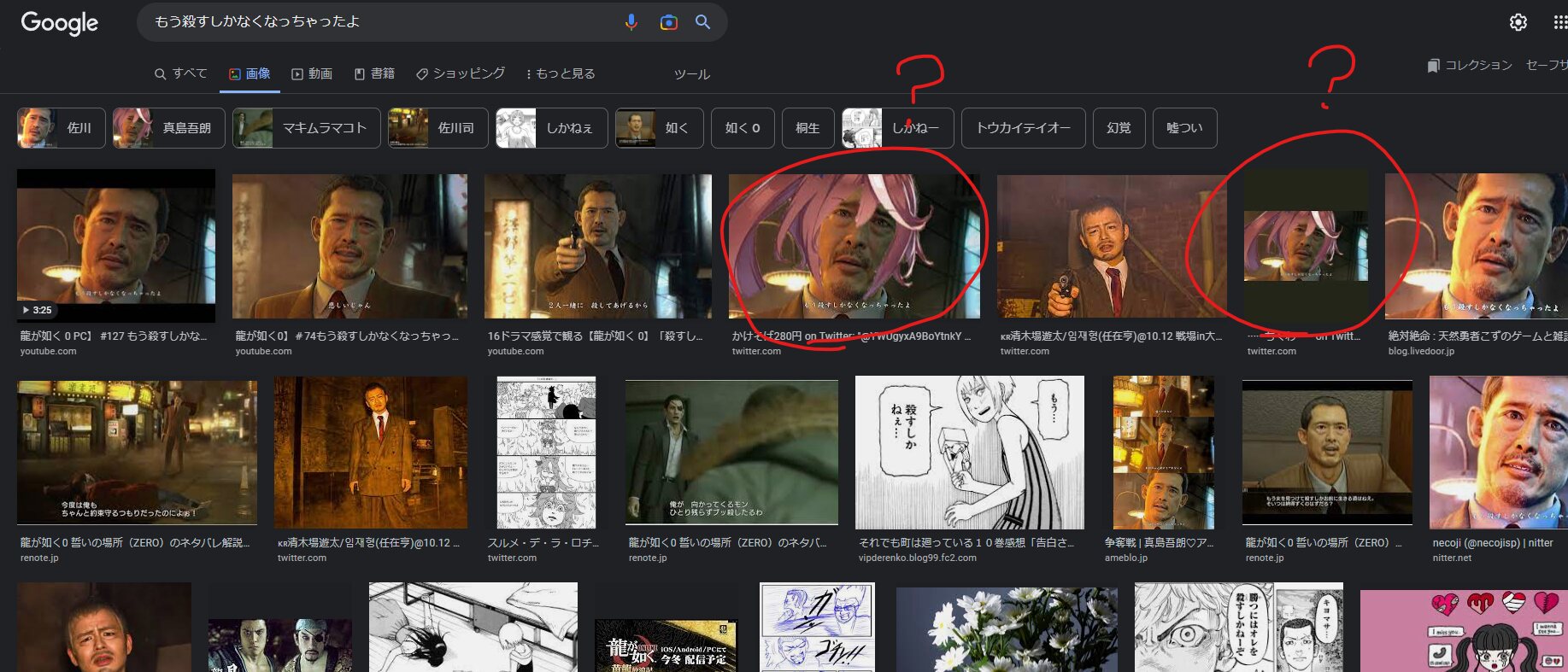Open the manga girl 殺すしかねぇ thumbnail
The width and height of the screenshot is (1568, 672).
(970, 453)
